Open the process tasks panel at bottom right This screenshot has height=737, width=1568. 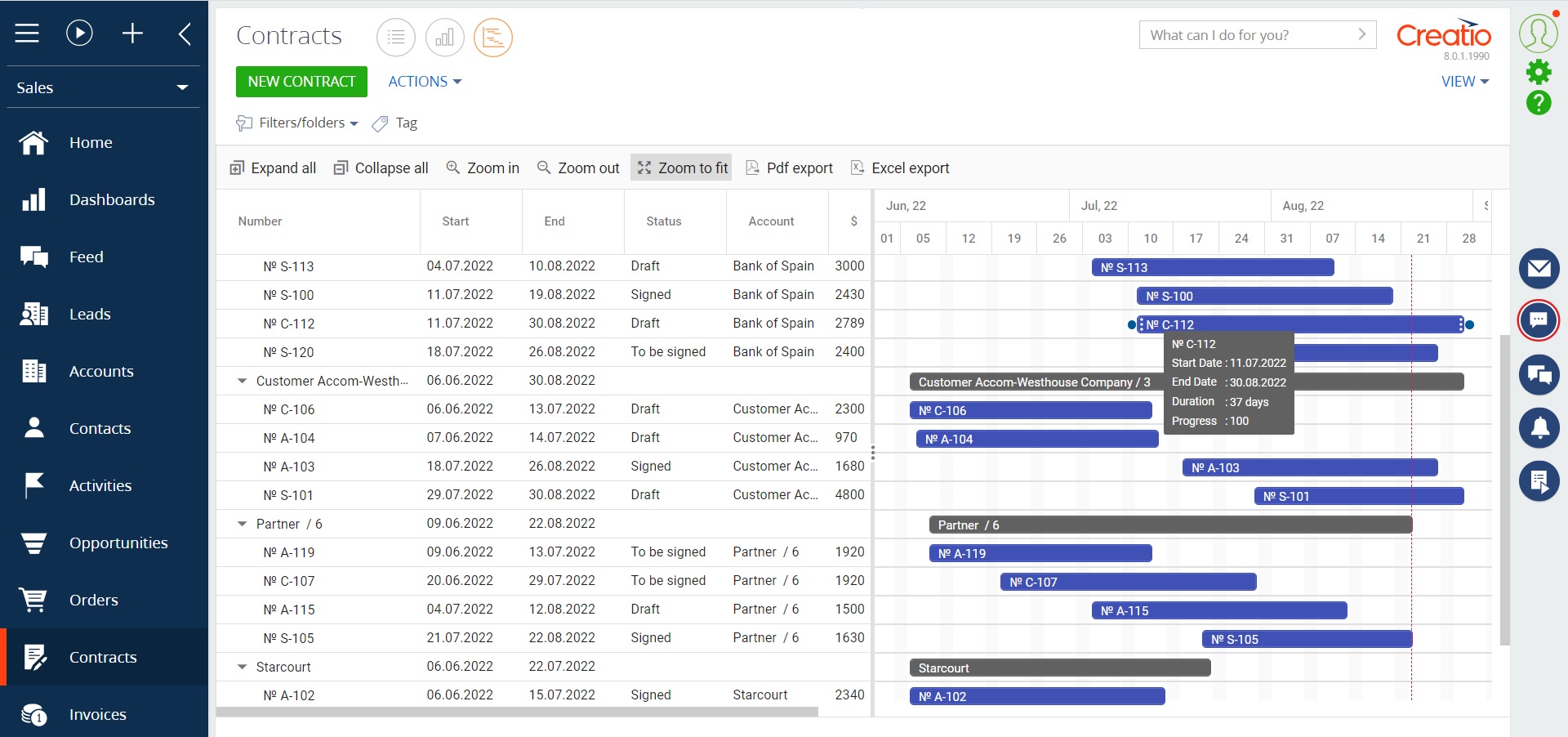pyautogui.click(x=1539, y=481)
